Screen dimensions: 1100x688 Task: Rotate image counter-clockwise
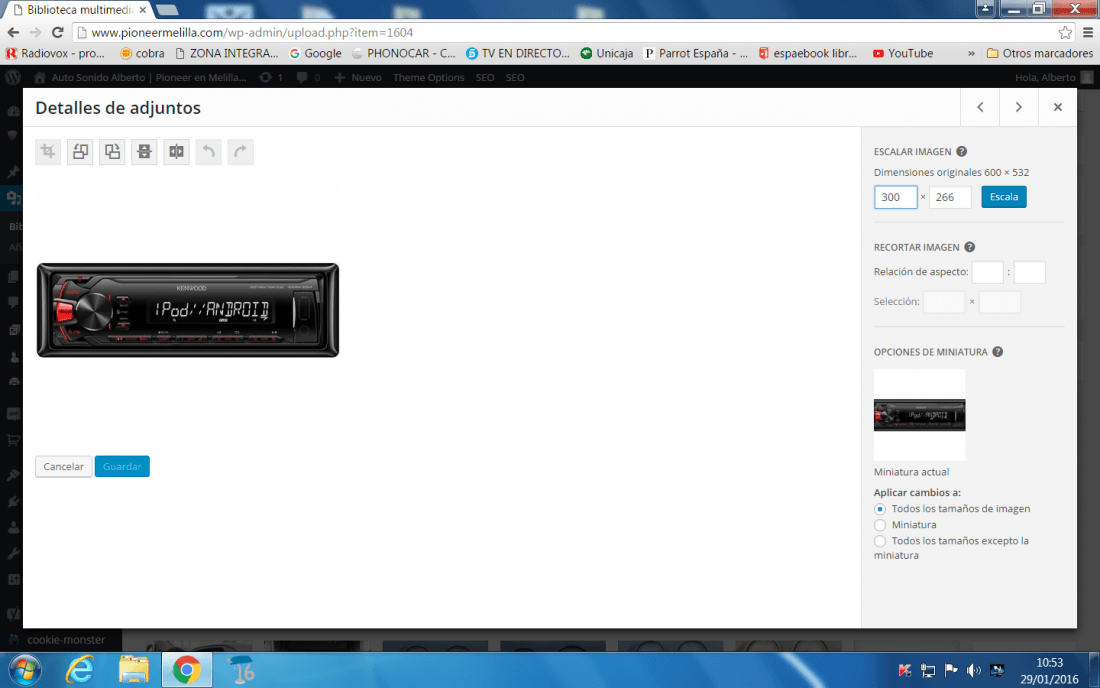click(x=80, y=151)
